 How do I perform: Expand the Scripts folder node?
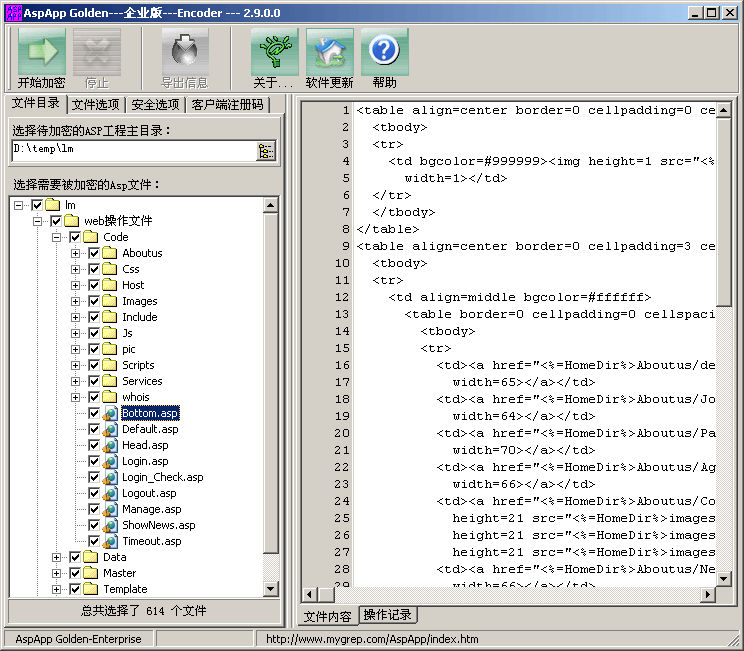[76, 365]
